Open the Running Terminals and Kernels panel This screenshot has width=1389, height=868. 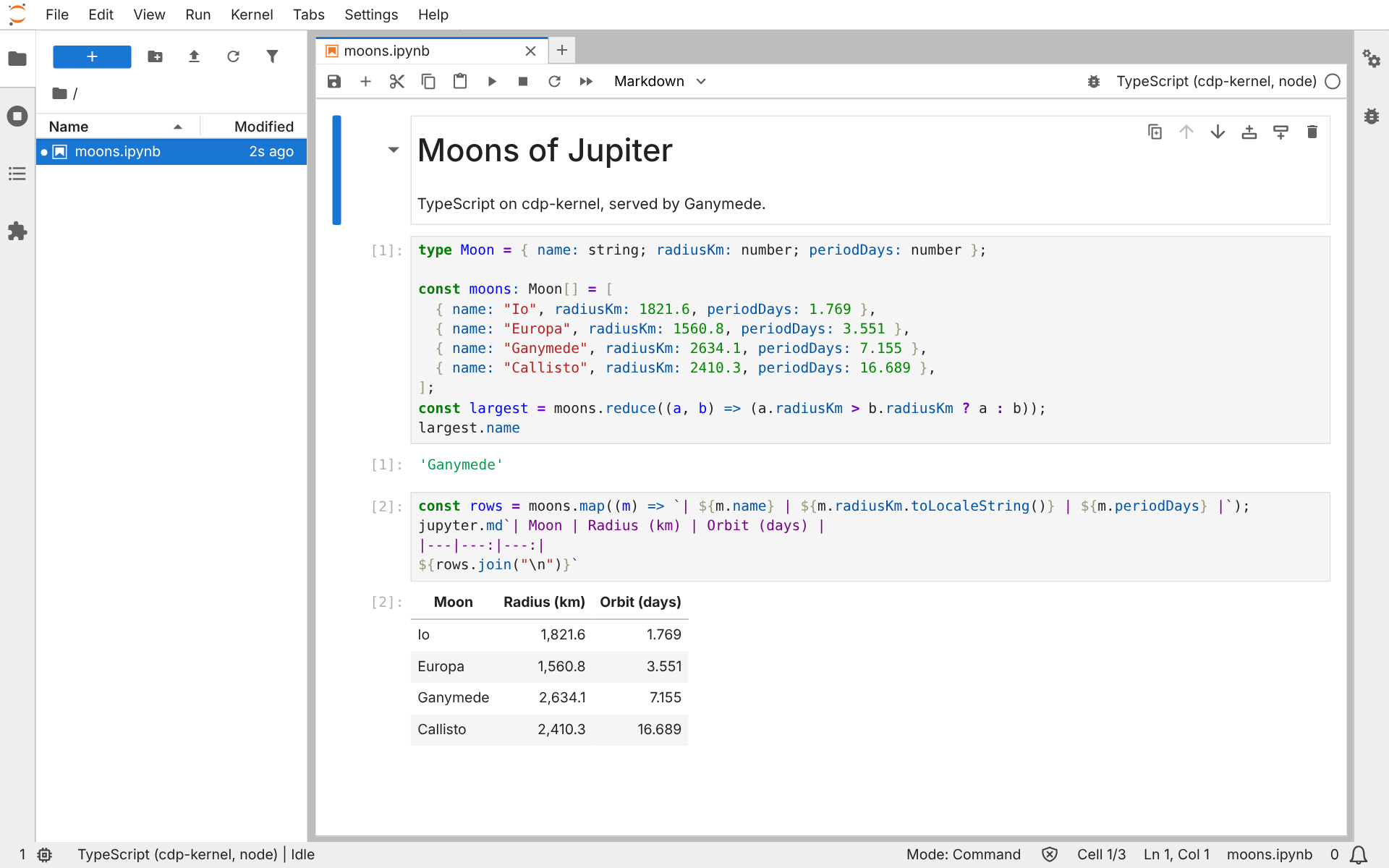point(17,116)
